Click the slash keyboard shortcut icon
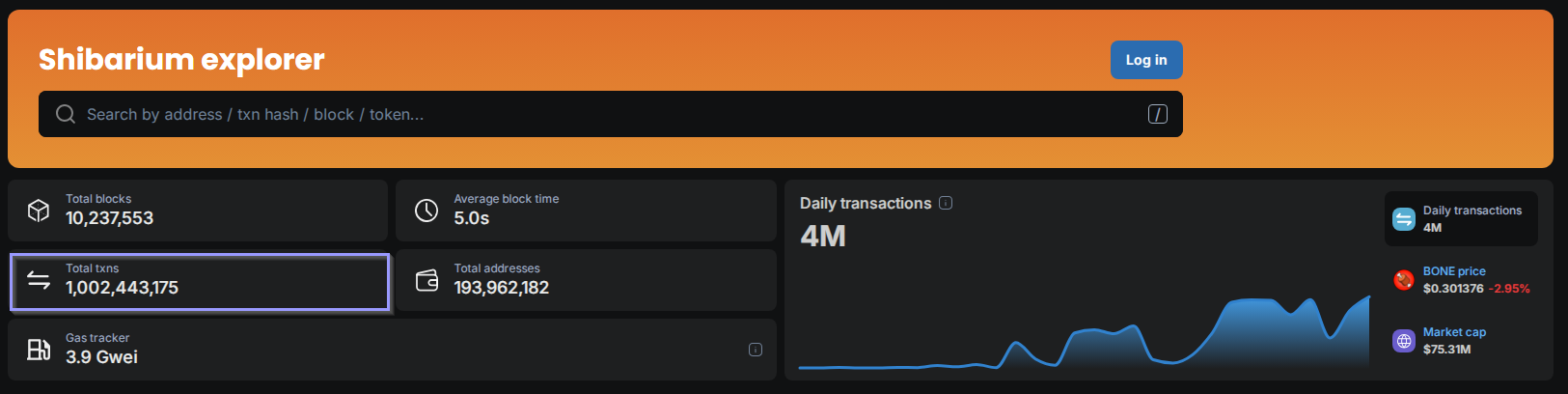Image resolution: width=1568 pixels, height=394 pixels. [x=1158, y=114]
